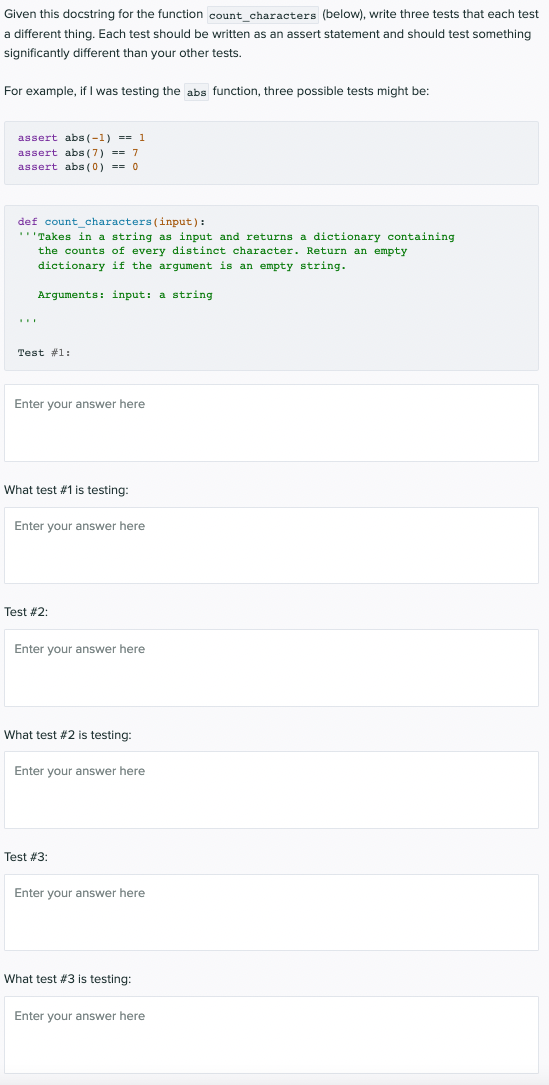Focus the 'What test #1 is testing' answer field
This screenshot has width=549, height=1085.
pyautogui.click(x=271, y=545)
